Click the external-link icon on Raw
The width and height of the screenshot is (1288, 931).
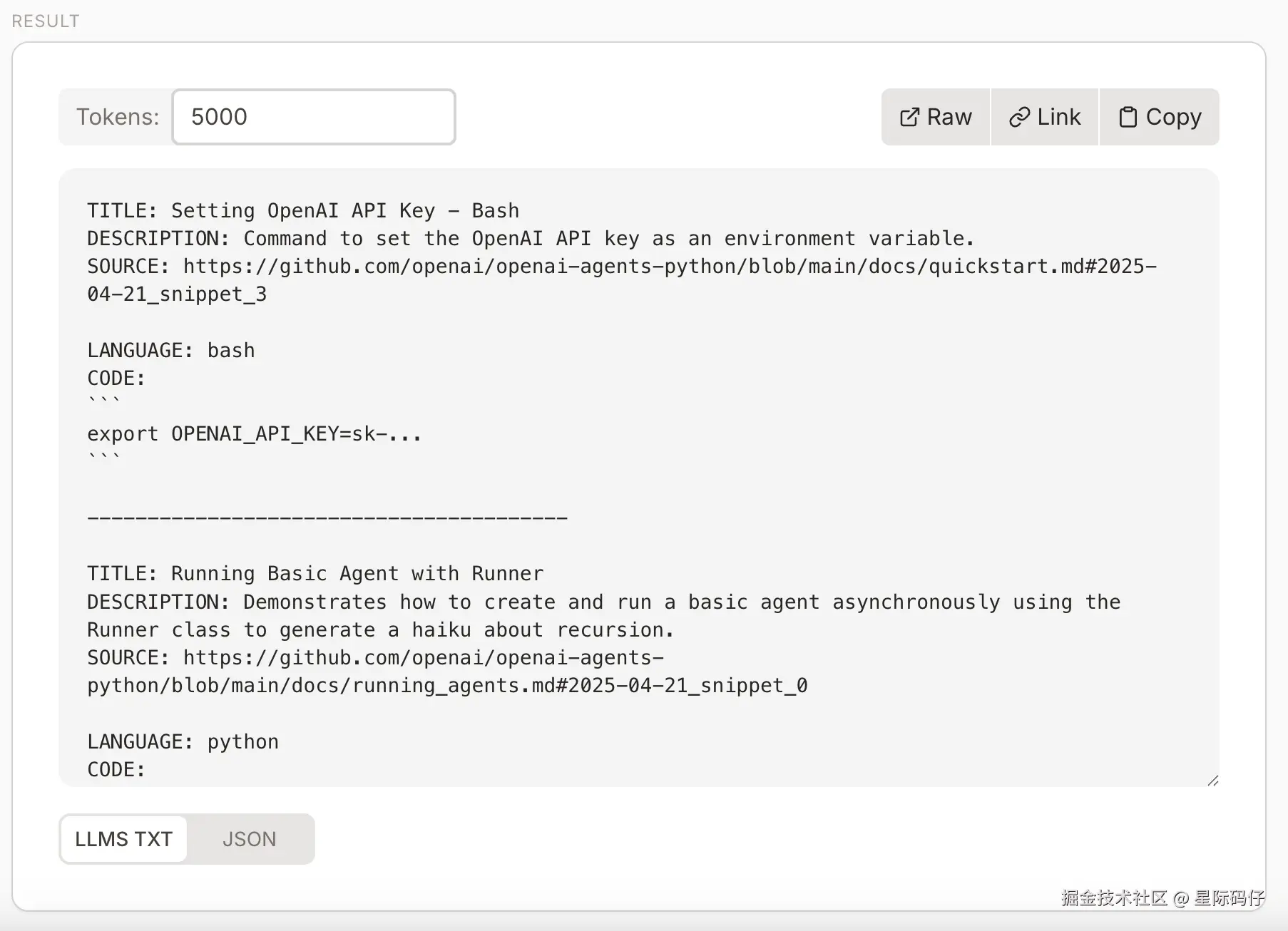[909, 118]
